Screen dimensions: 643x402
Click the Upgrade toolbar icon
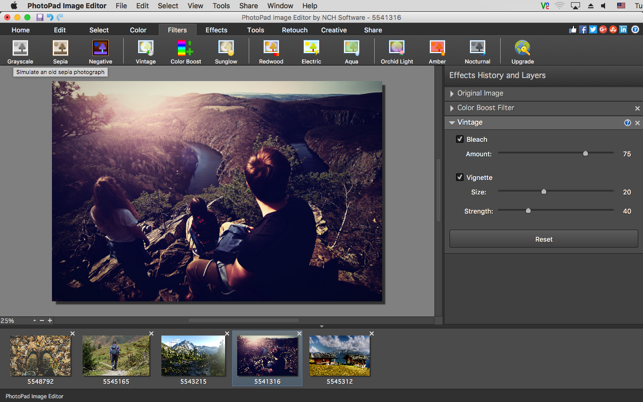522,52
